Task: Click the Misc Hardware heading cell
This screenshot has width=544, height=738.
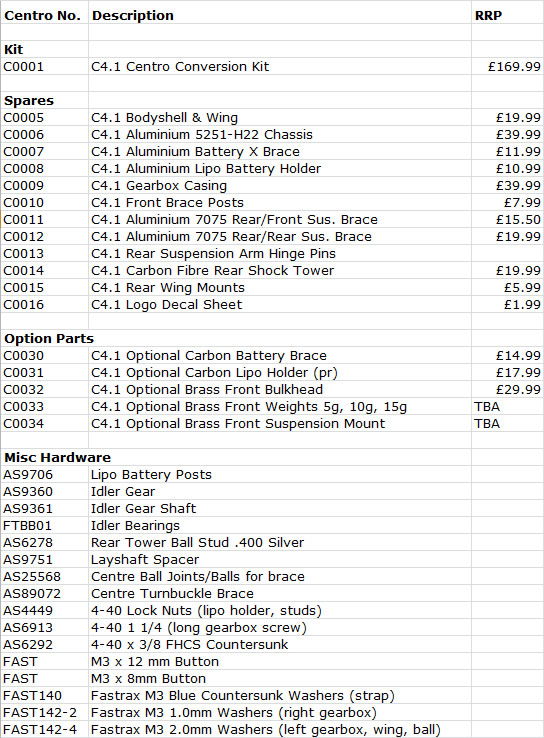Action: (44, 457)
